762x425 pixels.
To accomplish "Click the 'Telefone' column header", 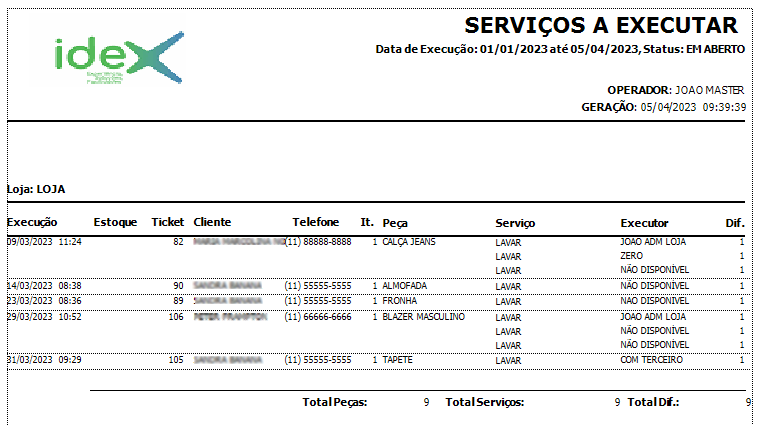I will click(315, 222).
